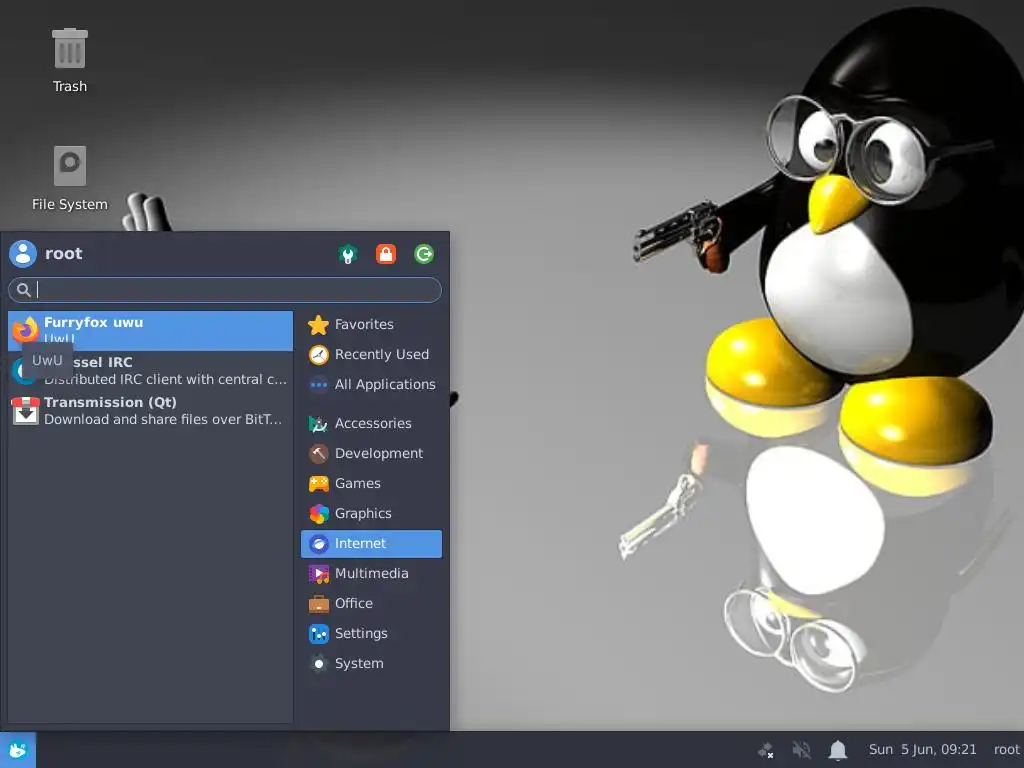This screenshot has width=1024, height=768.
Task: Click the Transmission (Qt) icon
Action: pyautogui.click(x=25, y=411)
